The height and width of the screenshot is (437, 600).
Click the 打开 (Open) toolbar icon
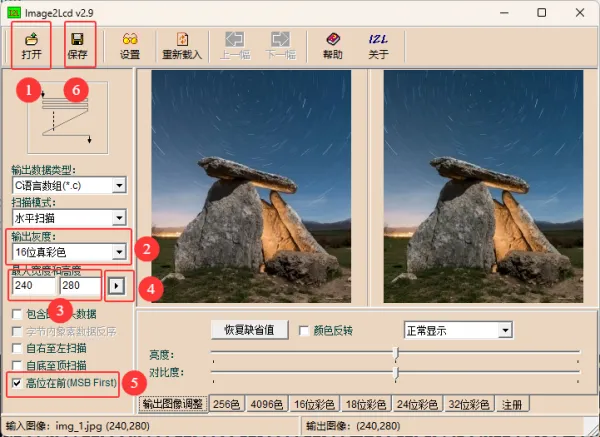[32, 45]
